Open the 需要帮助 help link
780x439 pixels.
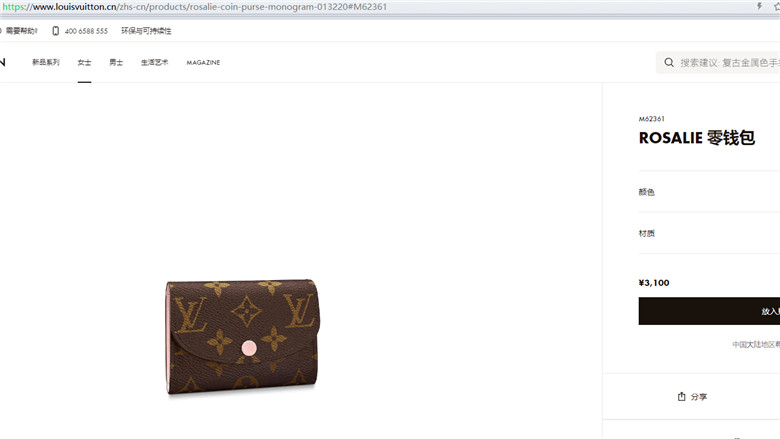coord(21,31)
